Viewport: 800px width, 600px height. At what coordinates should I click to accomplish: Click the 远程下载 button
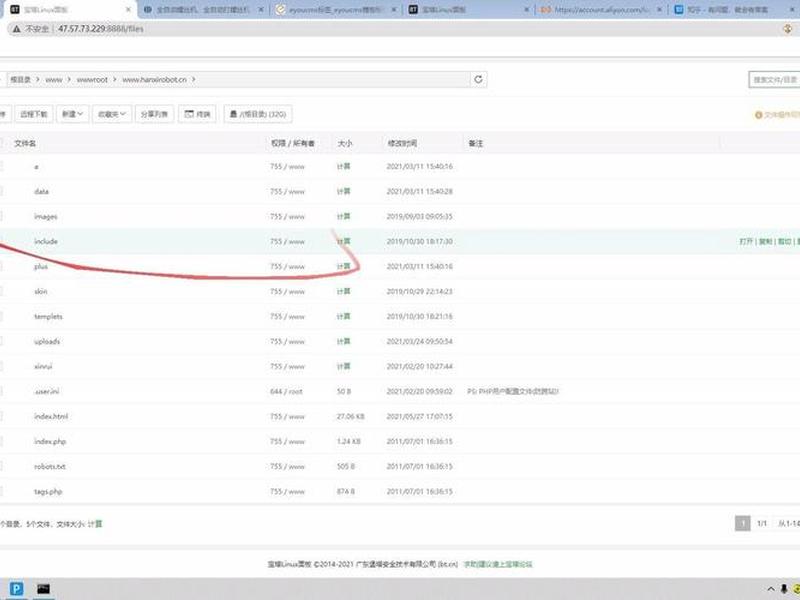point(34,114)
